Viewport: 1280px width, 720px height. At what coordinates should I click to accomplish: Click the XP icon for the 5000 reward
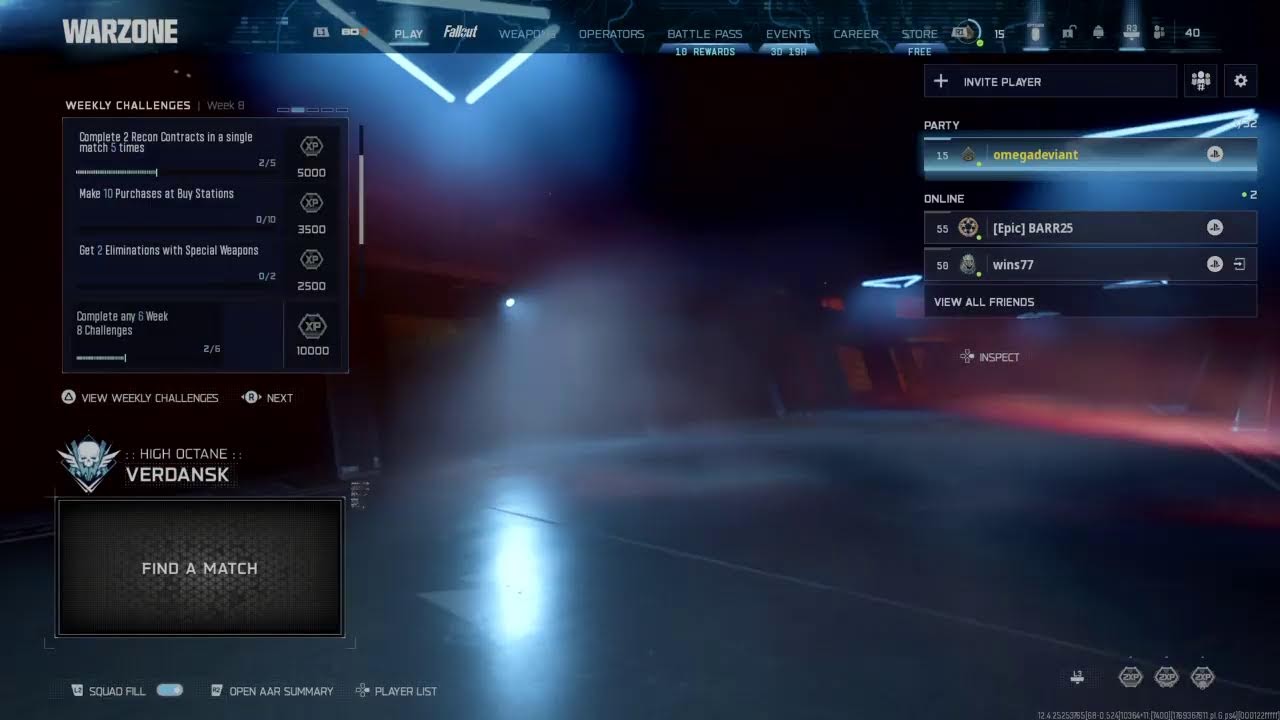tap(312, 147)
